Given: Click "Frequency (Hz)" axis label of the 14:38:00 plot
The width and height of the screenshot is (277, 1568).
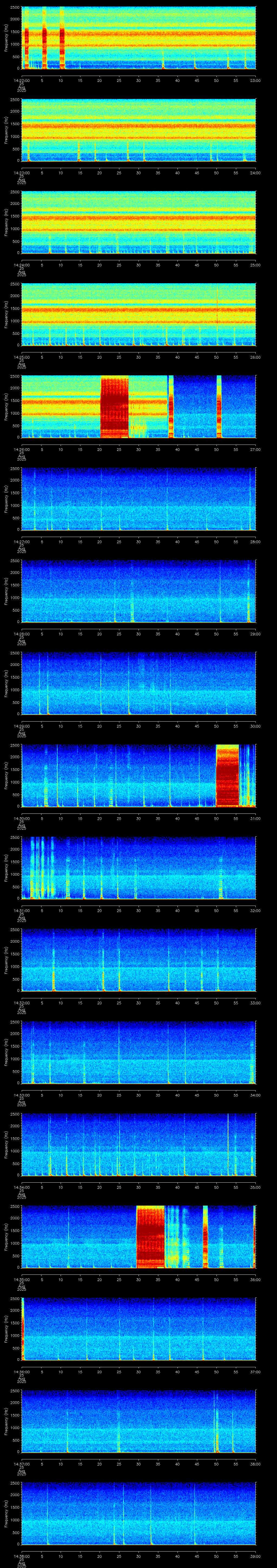Looking at the screenshot, I should (x=6, y=1514).
